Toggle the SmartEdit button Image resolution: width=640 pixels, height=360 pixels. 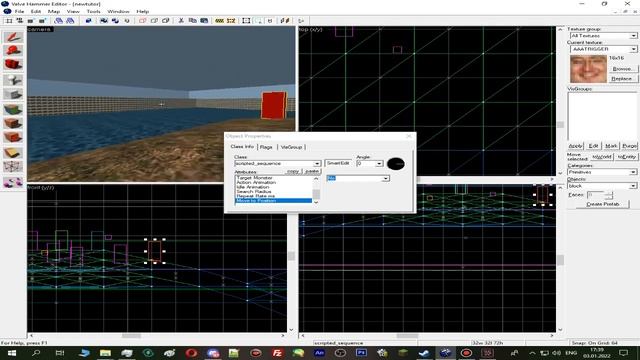(338, 163)
